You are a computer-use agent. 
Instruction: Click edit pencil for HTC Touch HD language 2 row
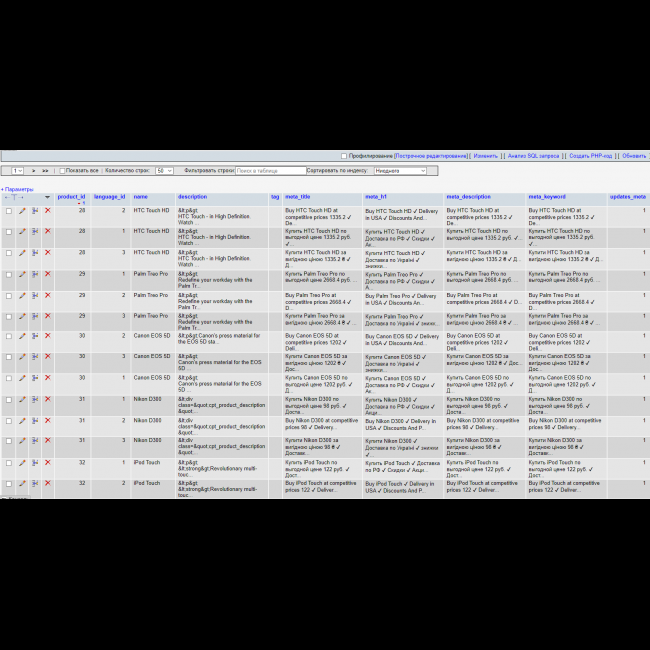tap(22, 211)
